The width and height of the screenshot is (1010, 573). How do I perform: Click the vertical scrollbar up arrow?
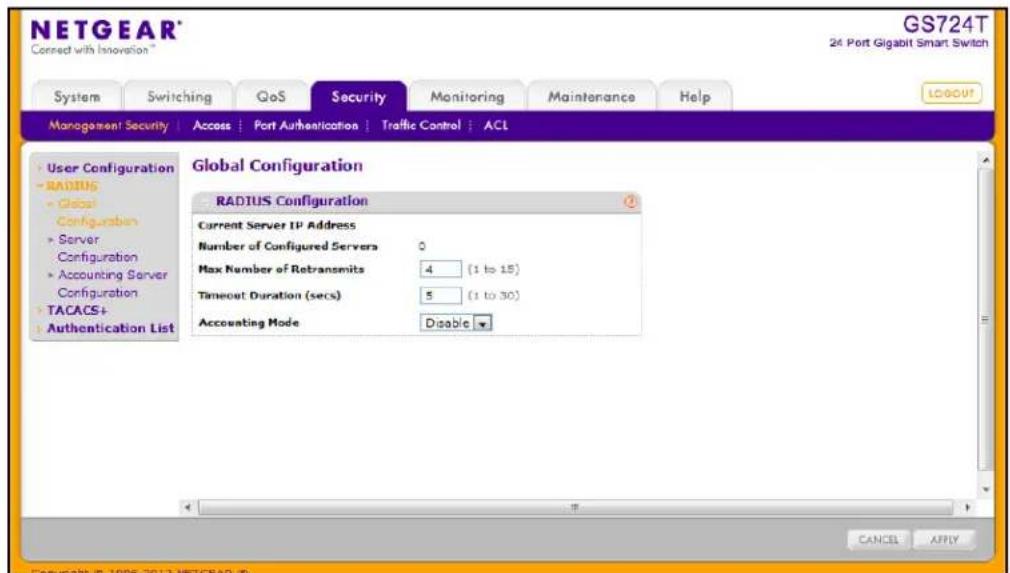coord(986,158)
